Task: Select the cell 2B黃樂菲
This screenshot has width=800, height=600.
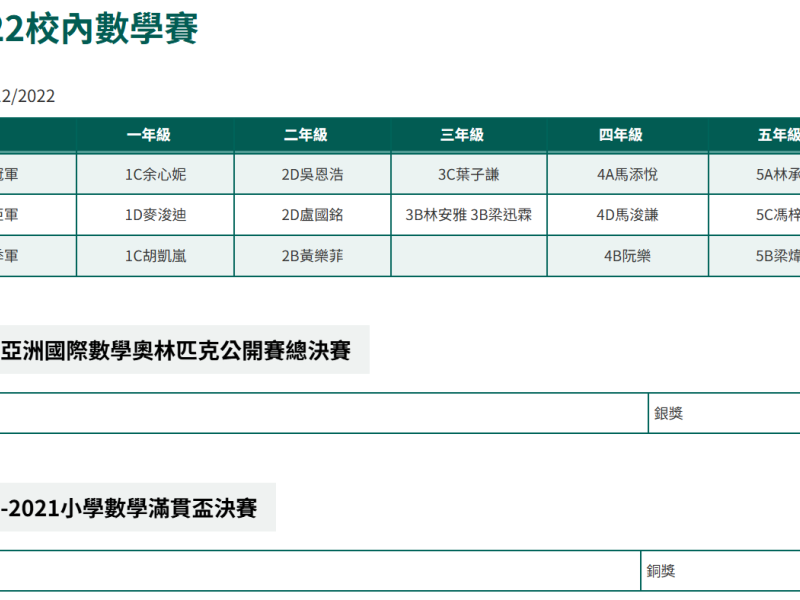Action: pyautogui.click(x=312, y=256)
